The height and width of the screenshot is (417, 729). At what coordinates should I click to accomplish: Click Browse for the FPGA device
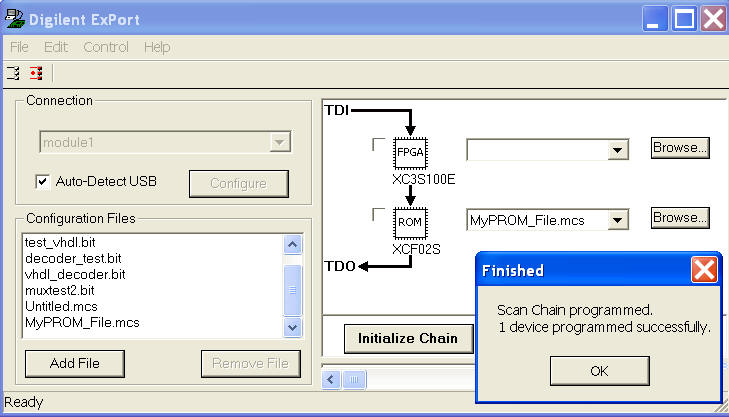point(680,148)
